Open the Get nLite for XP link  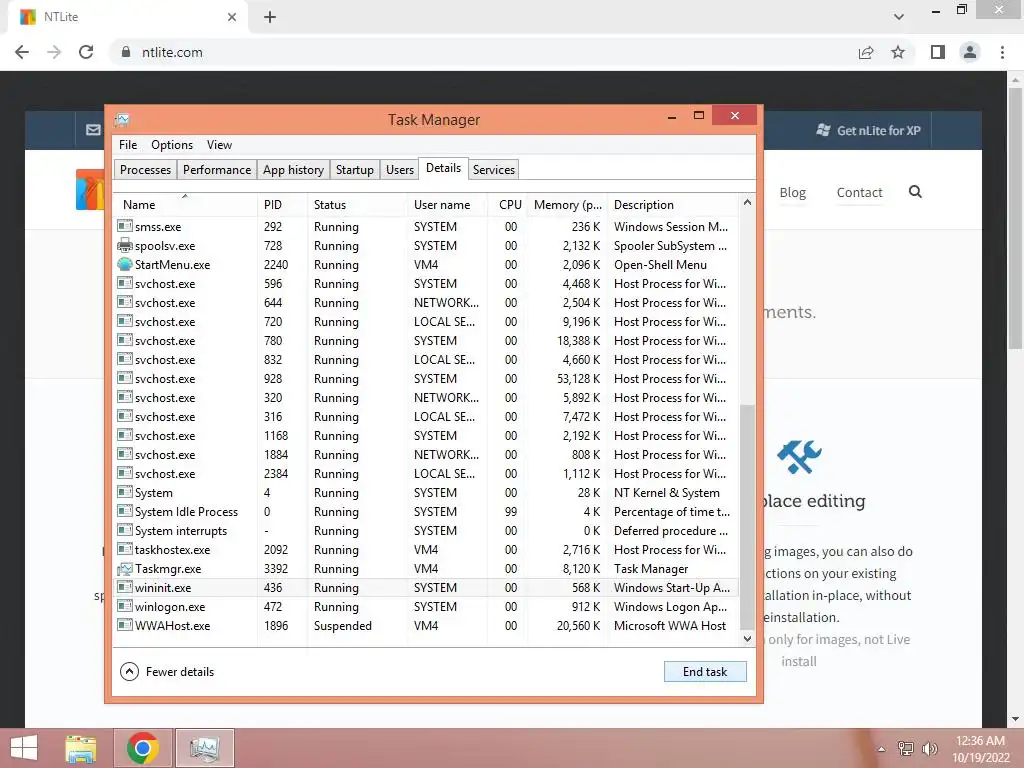(x=869, y=131)
